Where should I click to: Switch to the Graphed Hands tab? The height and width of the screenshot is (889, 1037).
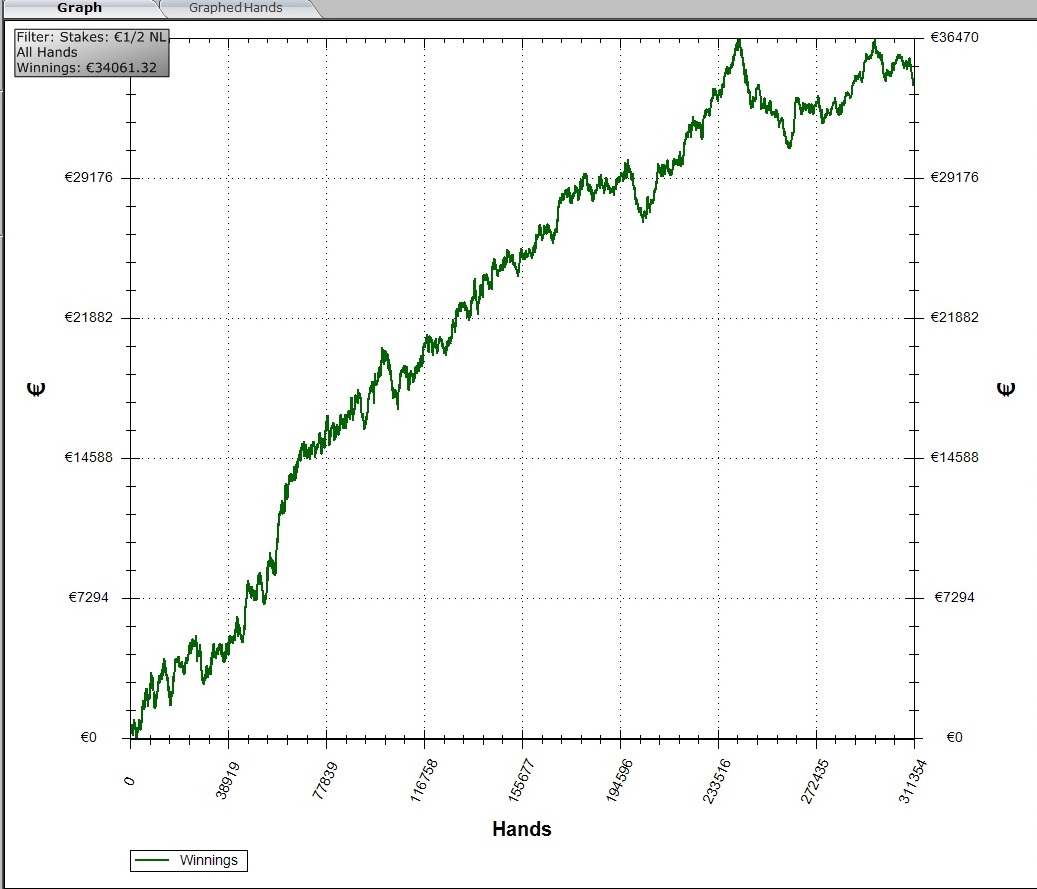coord(236,8)
